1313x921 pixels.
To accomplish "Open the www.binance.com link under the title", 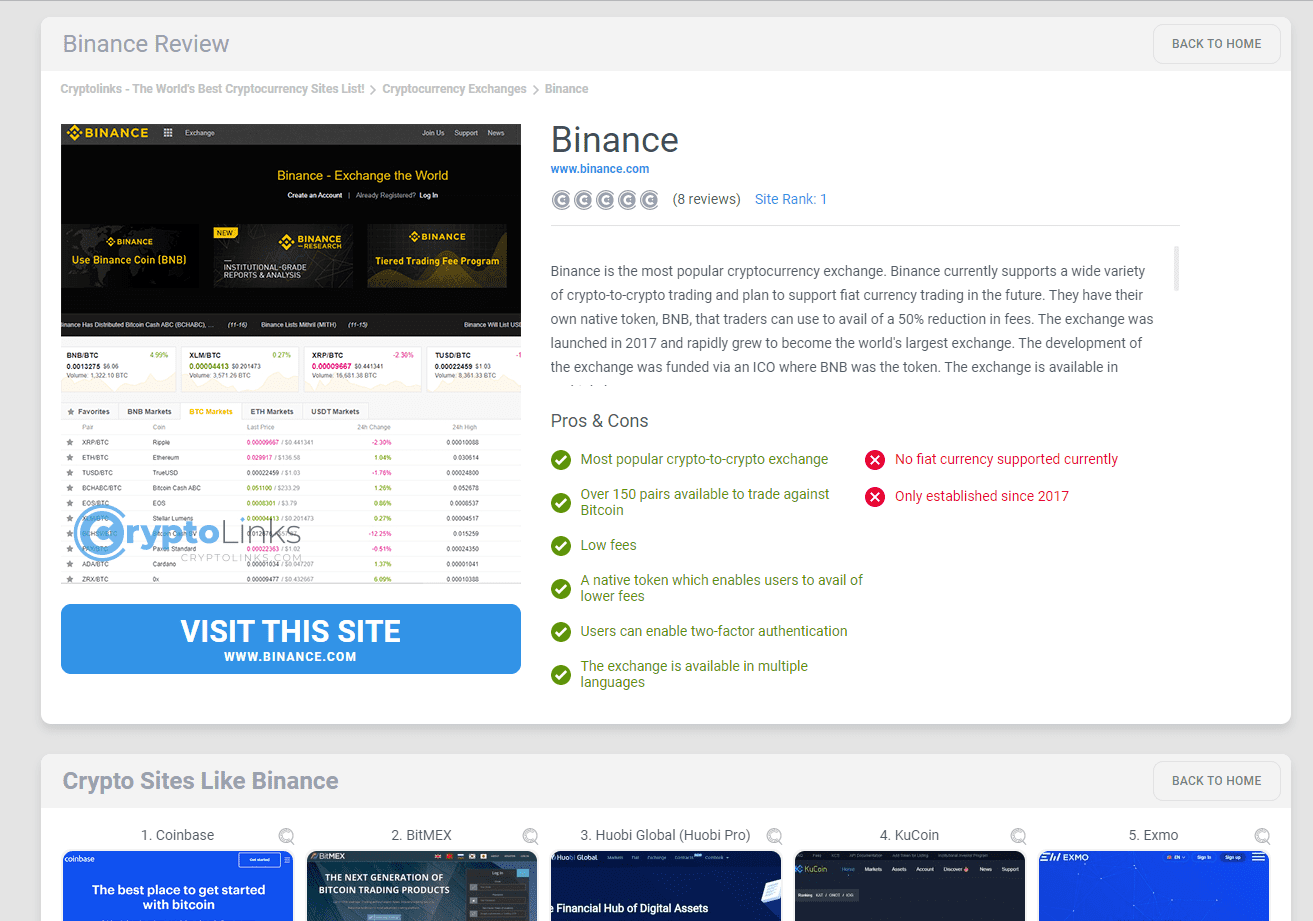I will [x=600, y=169].
